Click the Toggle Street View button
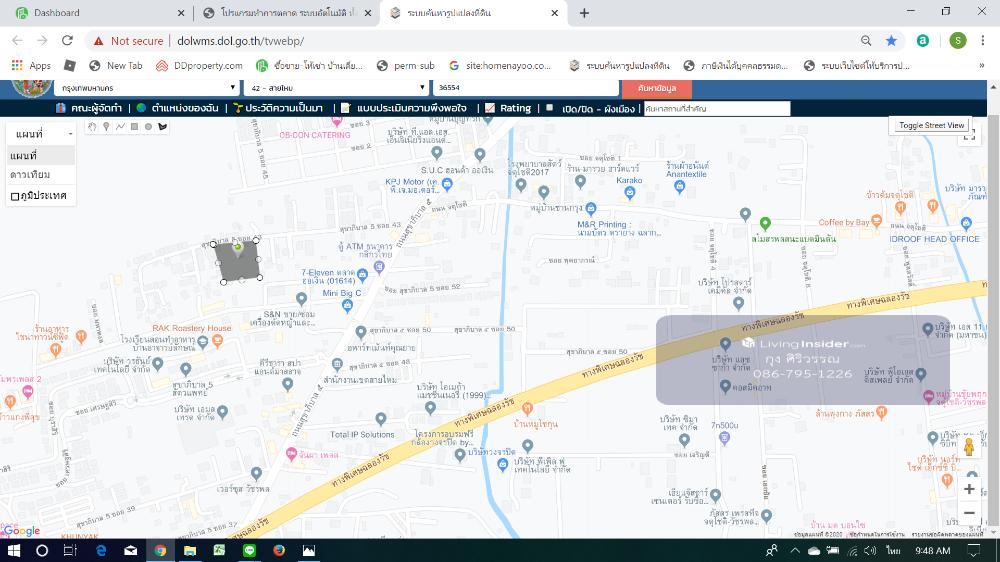1000x562 pixels. (931, 125)
